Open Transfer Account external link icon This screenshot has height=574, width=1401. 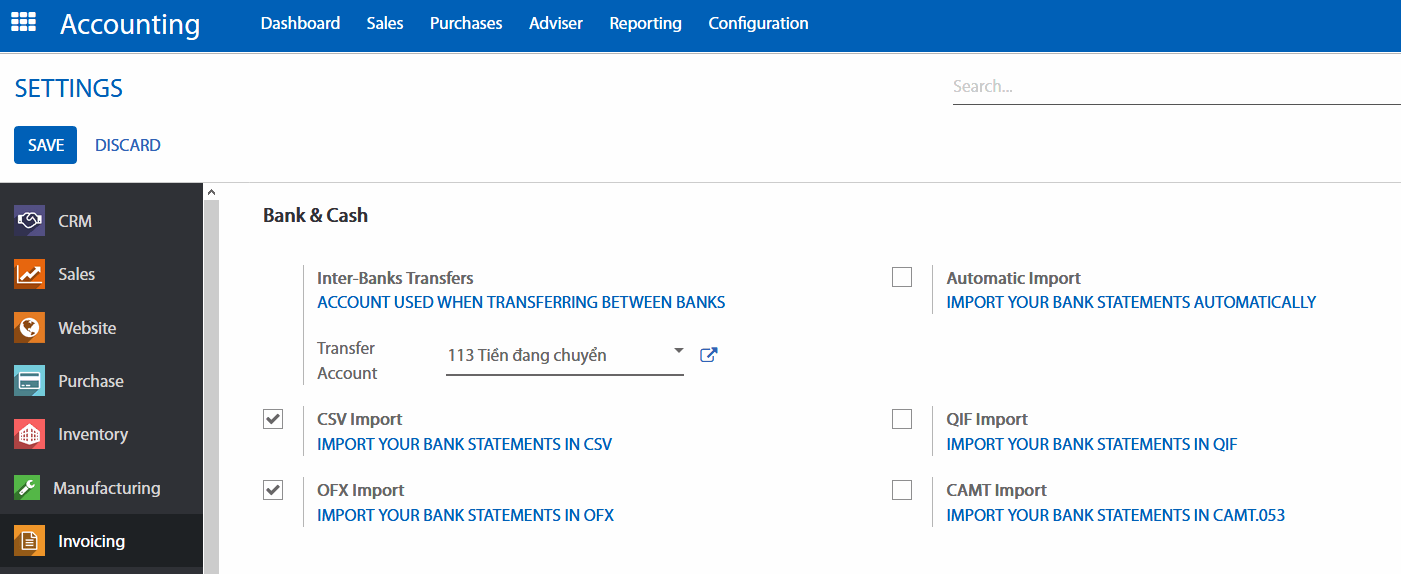(708, 355)
